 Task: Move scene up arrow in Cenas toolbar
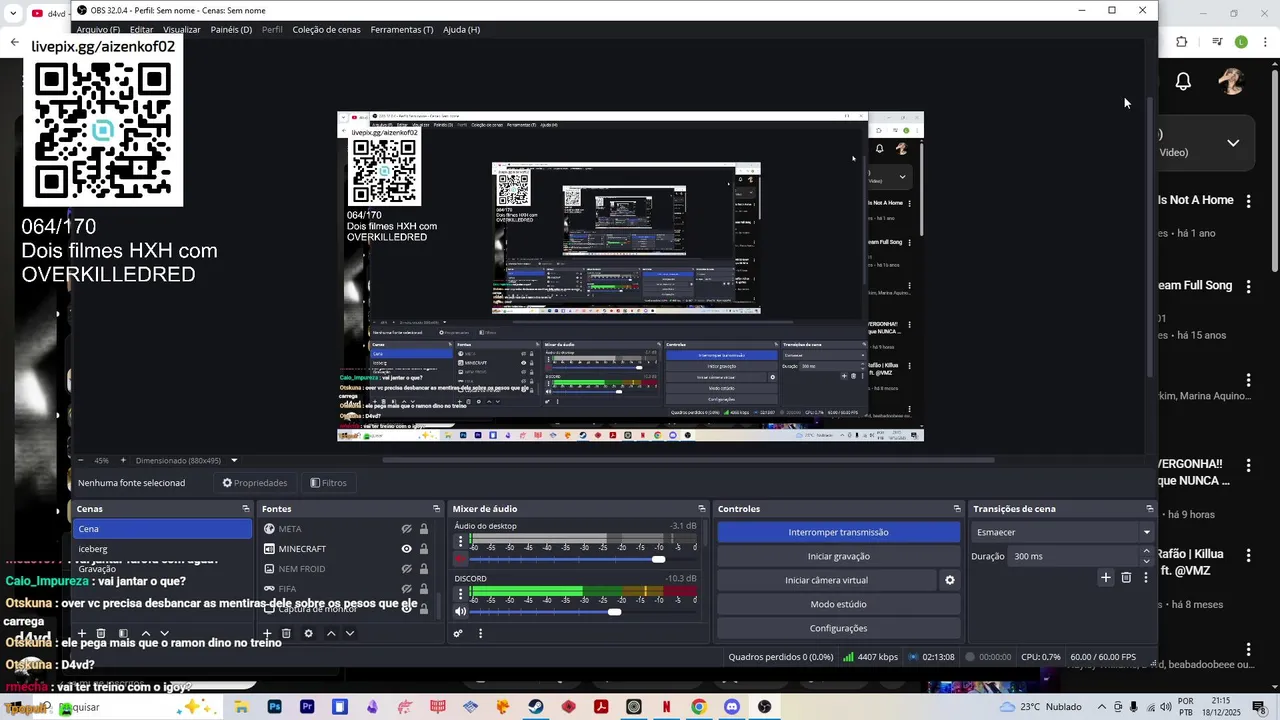tap(145, 633)
